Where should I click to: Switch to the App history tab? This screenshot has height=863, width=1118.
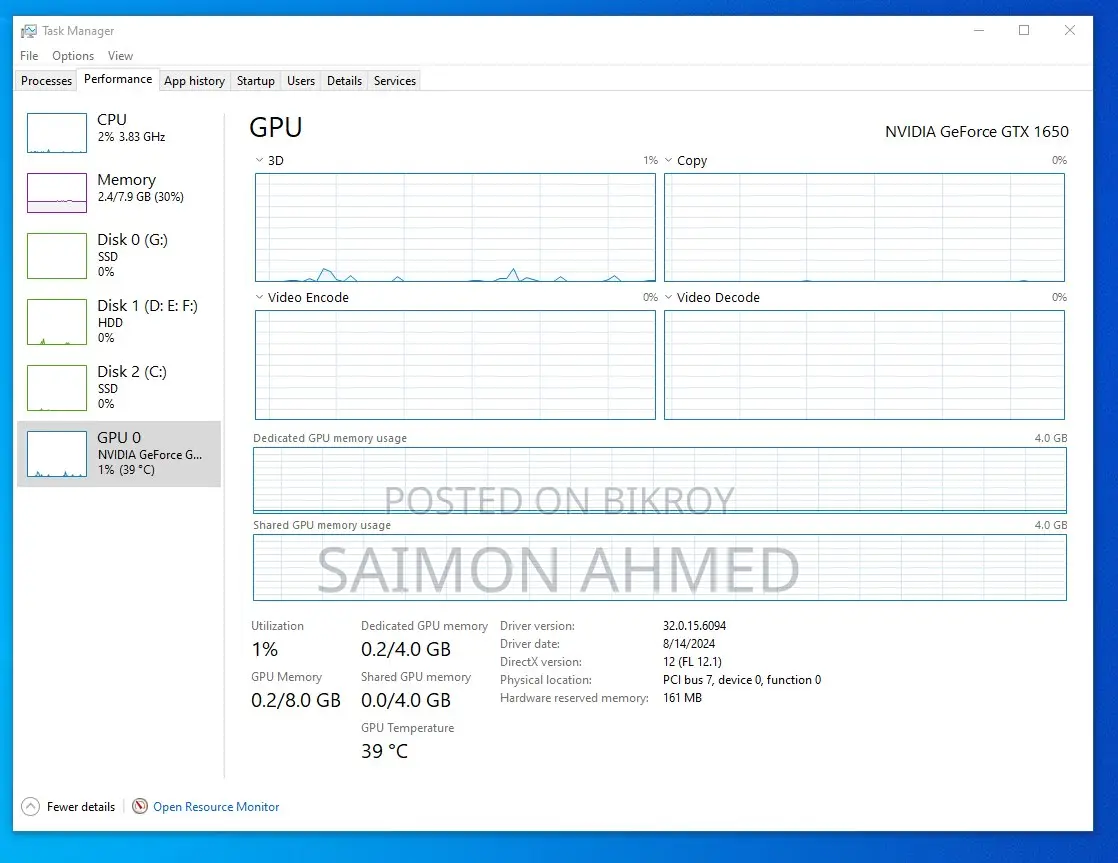point(195,81)
